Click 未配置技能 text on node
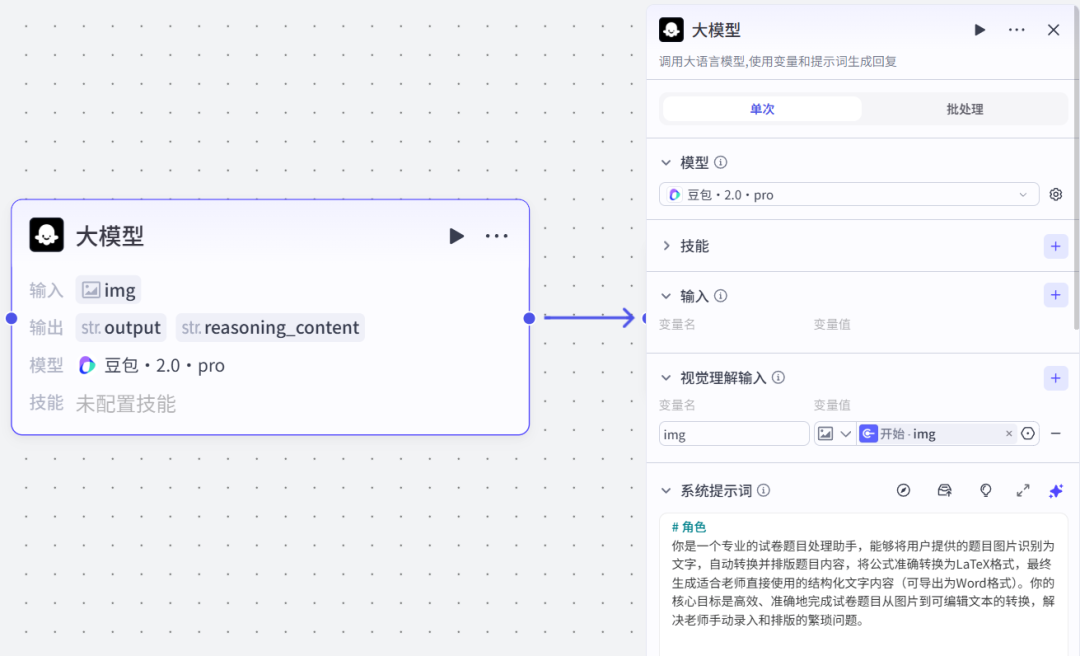 (x=125, y=403)
